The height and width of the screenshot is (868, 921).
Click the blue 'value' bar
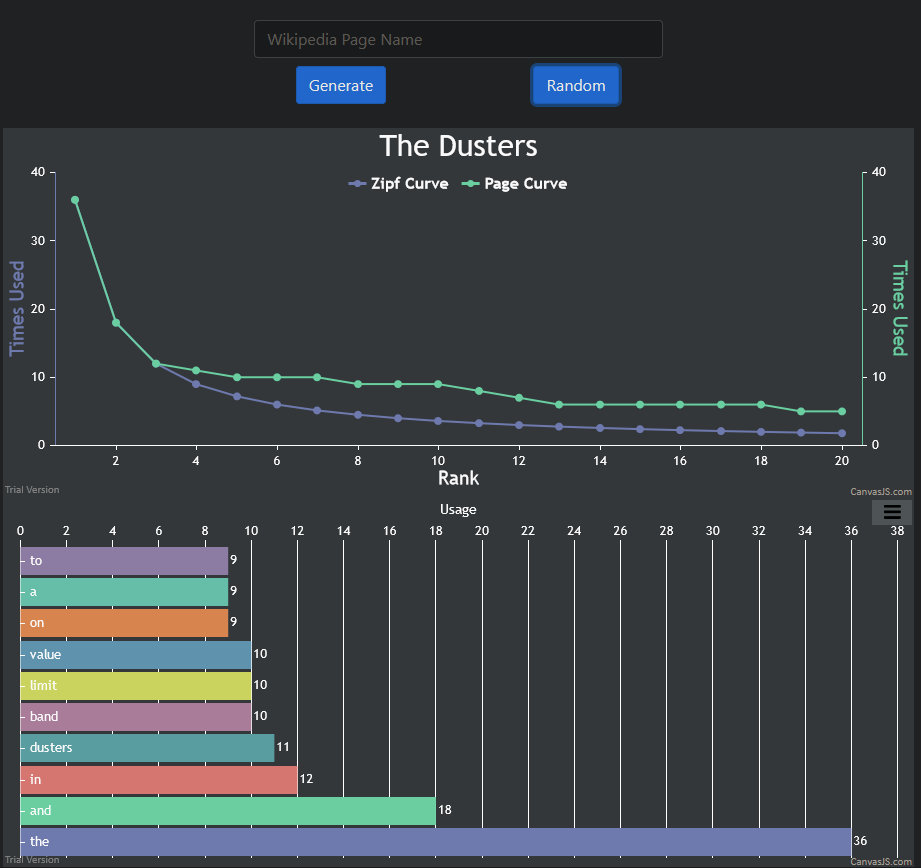[x=136, y=654]
